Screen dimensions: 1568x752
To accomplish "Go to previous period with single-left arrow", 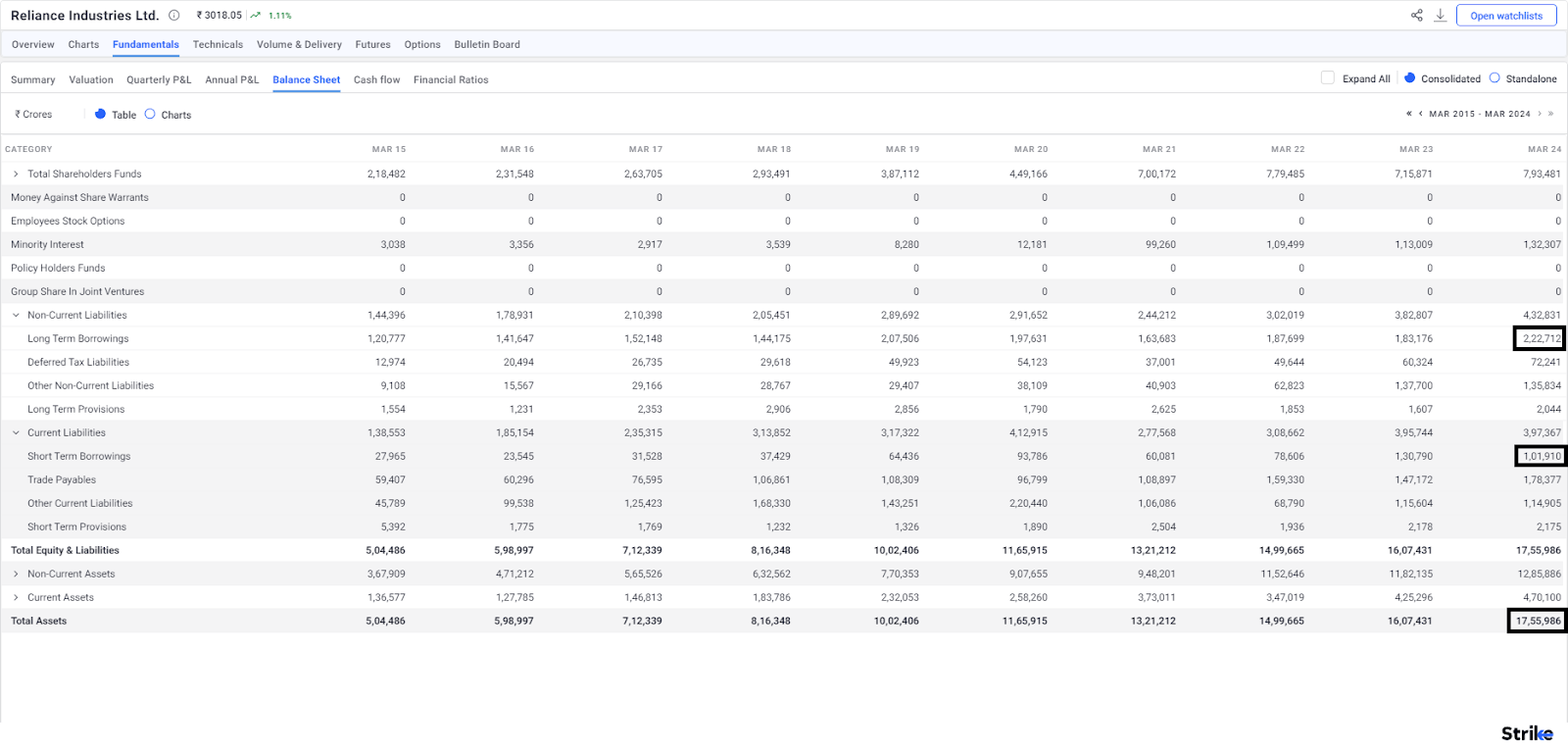I will (x=1421, y=114).
